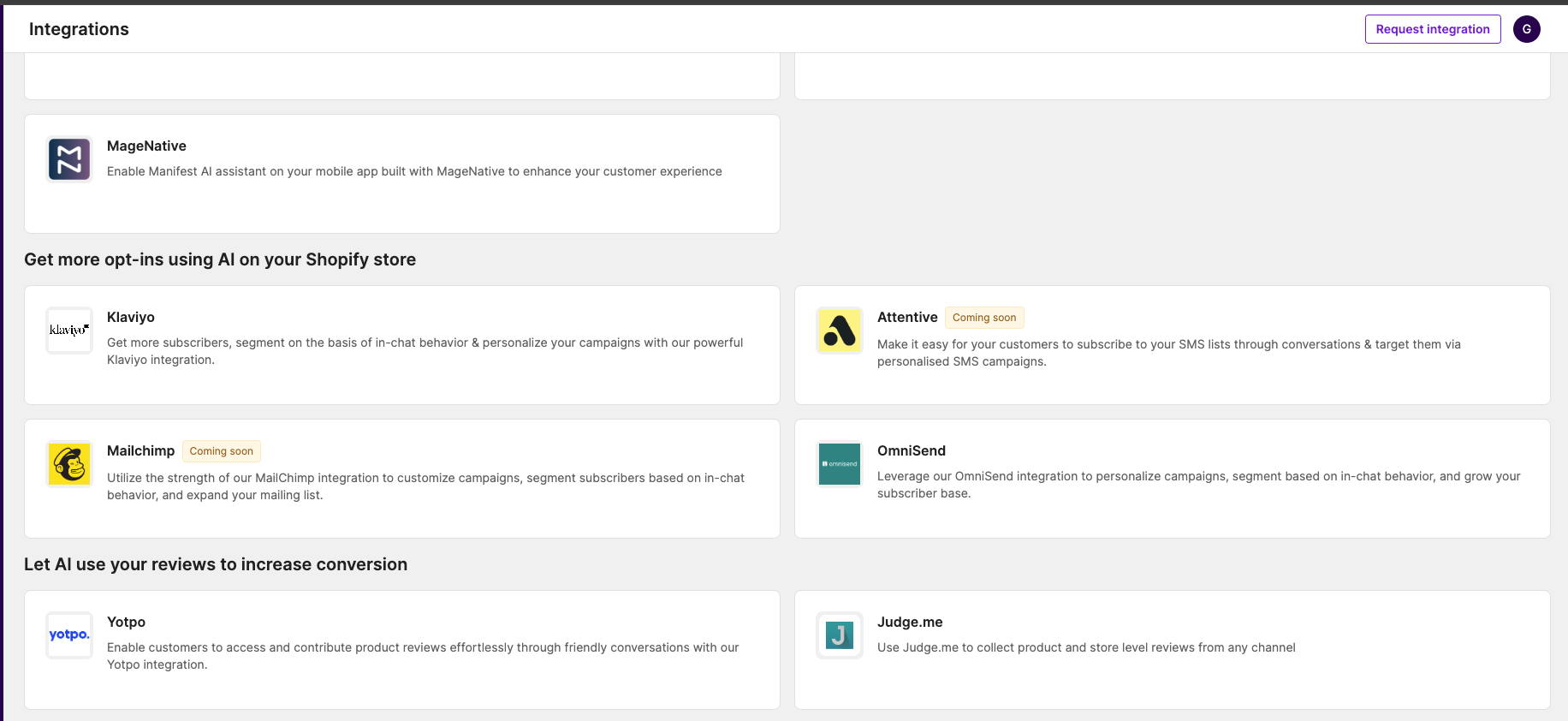Open the Attentive integration title
Image resolution: width=1568 pixels, height=721 pixels.
[907, 318]
